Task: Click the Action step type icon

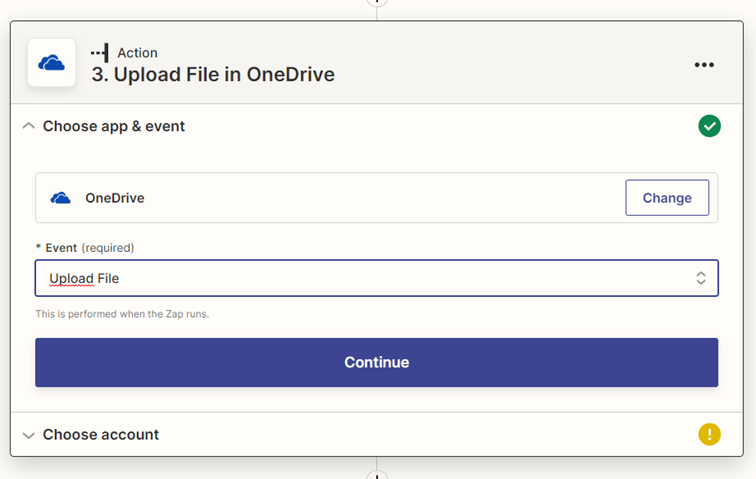Action: coord(100,53)
